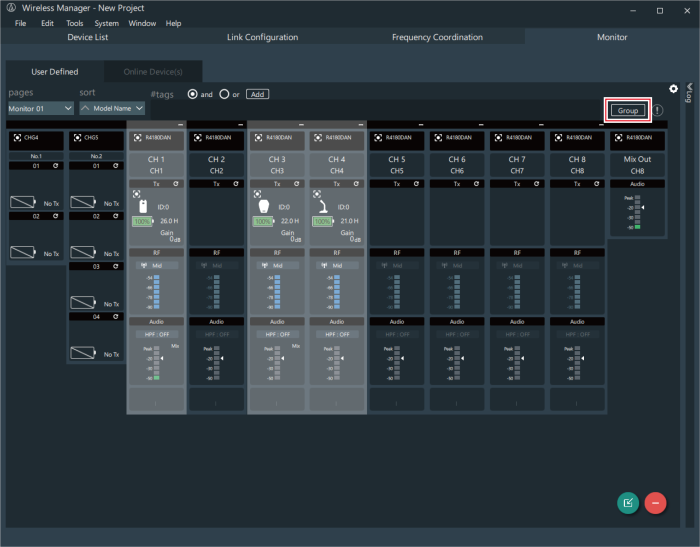Expand the Log side panel

tap(689, 92)
